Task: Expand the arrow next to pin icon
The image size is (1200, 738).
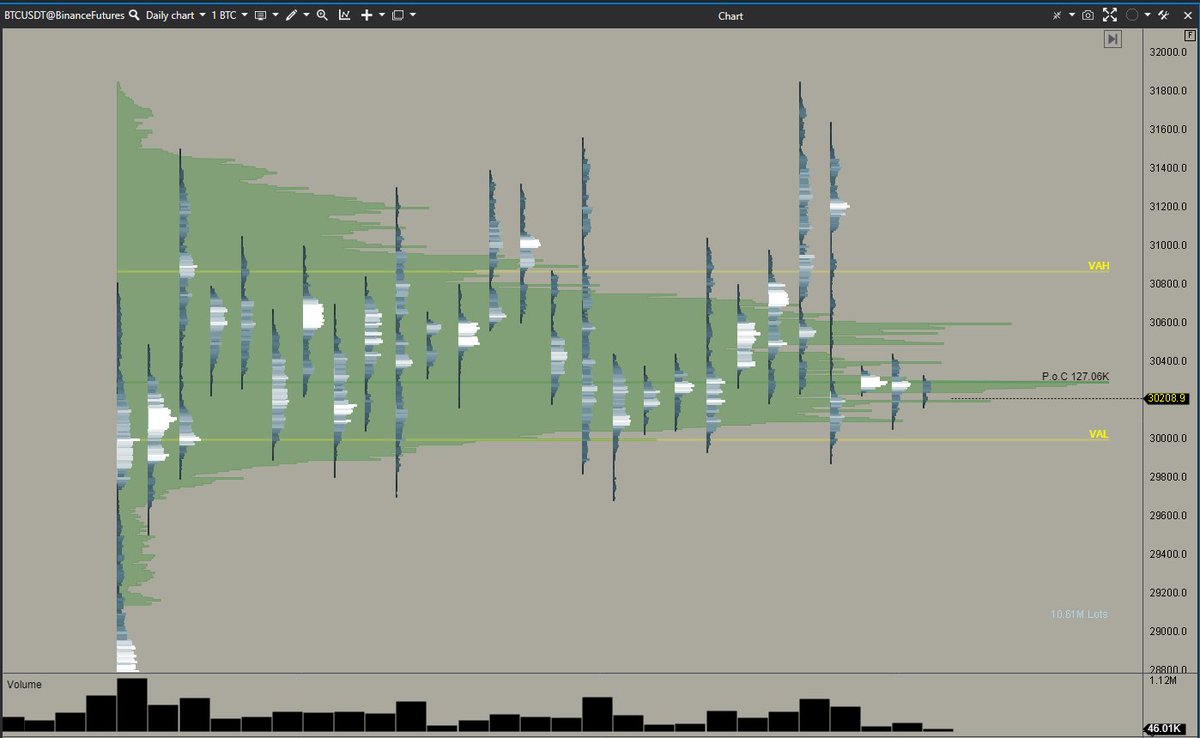Action: point(1072,15)
